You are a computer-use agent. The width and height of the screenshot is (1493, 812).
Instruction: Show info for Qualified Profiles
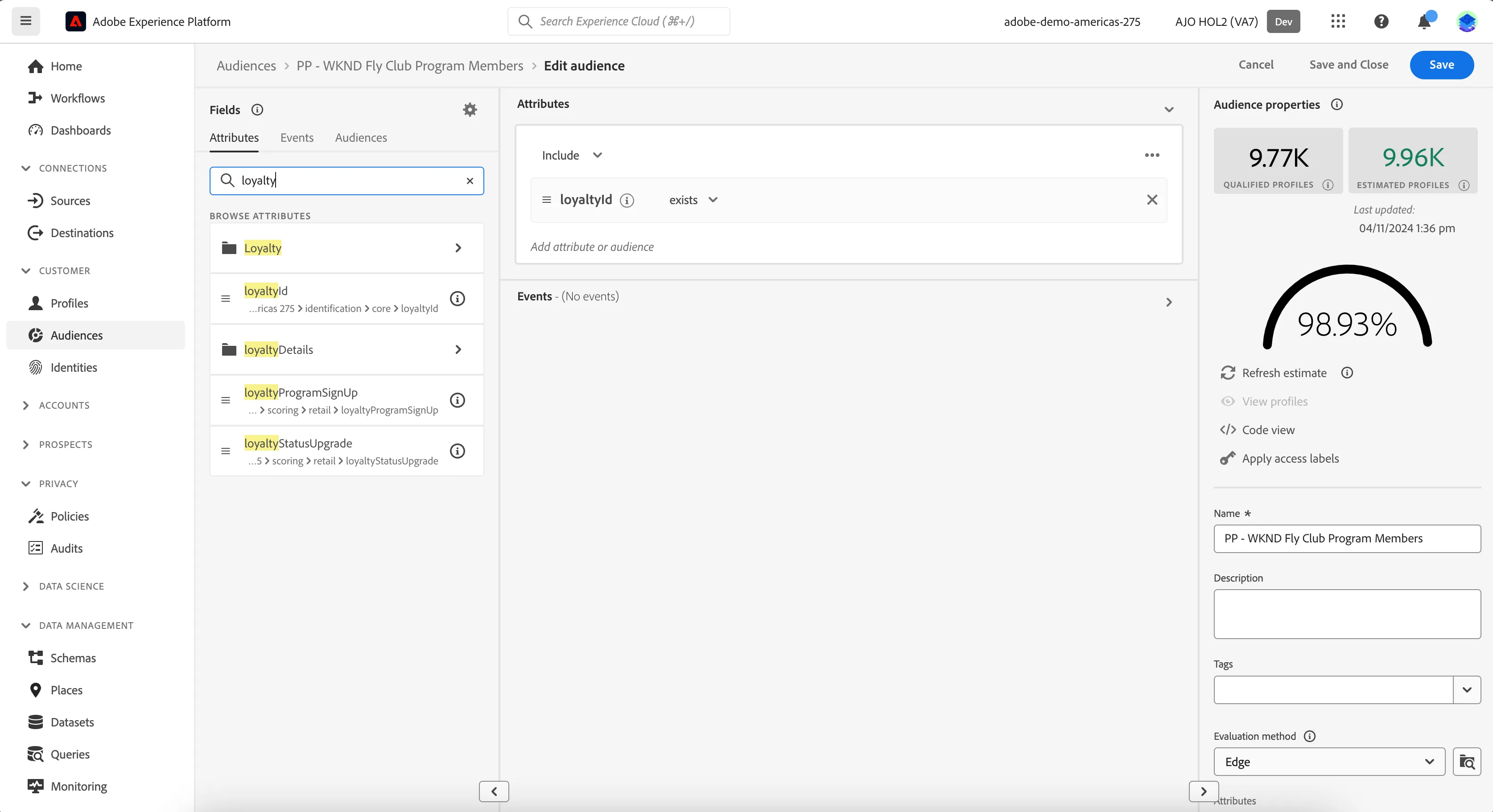tap(1328, 185)
